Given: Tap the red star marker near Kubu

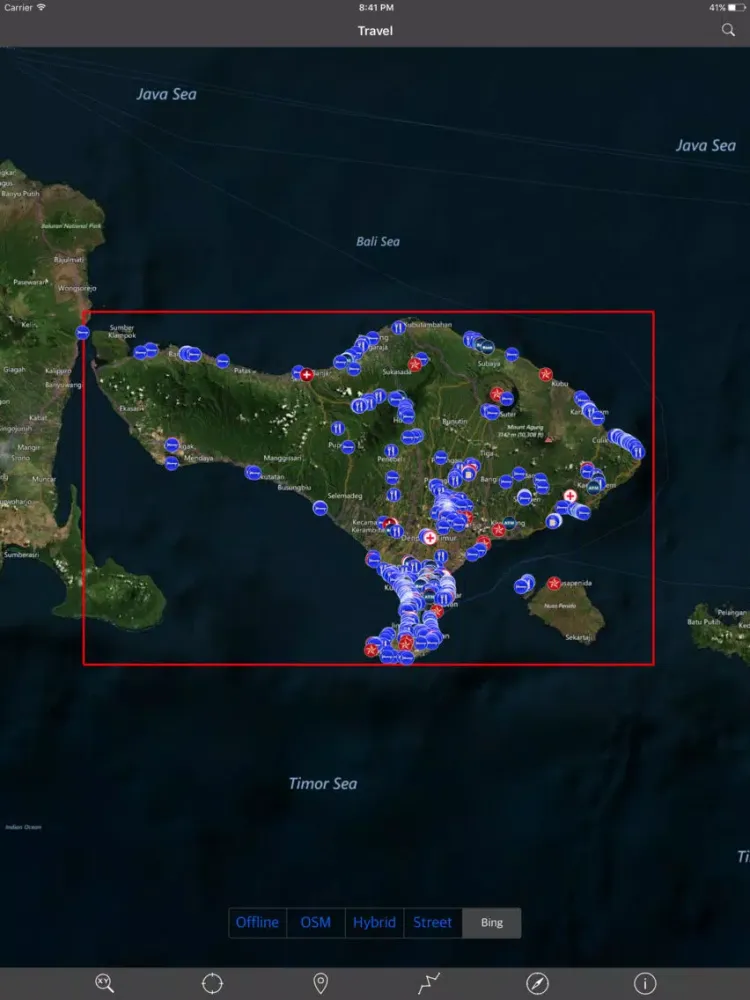Looking at the screenshot, I should (545, 374).
